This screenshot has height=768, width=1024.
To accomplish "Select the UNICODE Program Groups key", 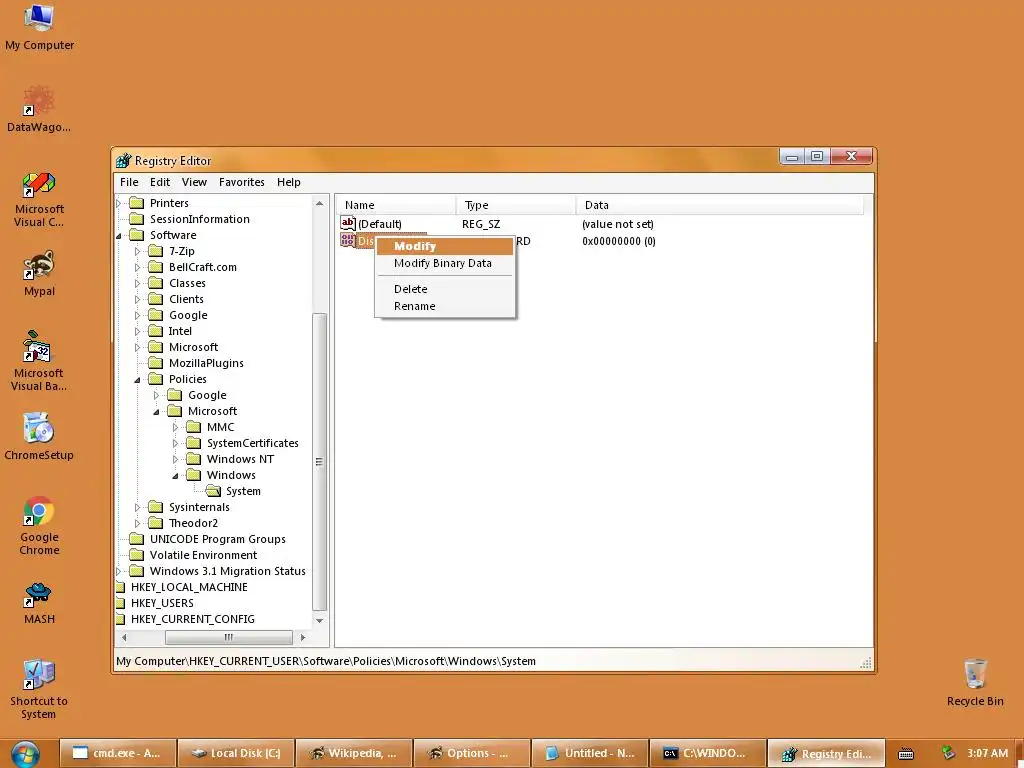I will pos(217,539).
